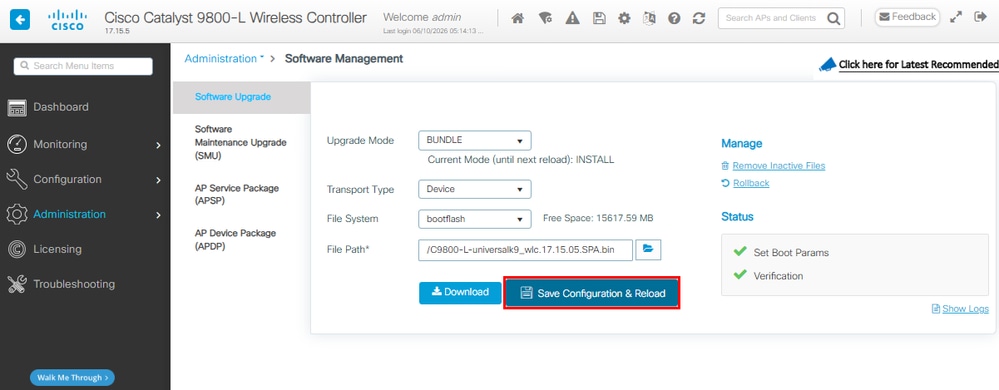Click the Welcome admin text
Screen dimensions: 999x390
point(422,17)
